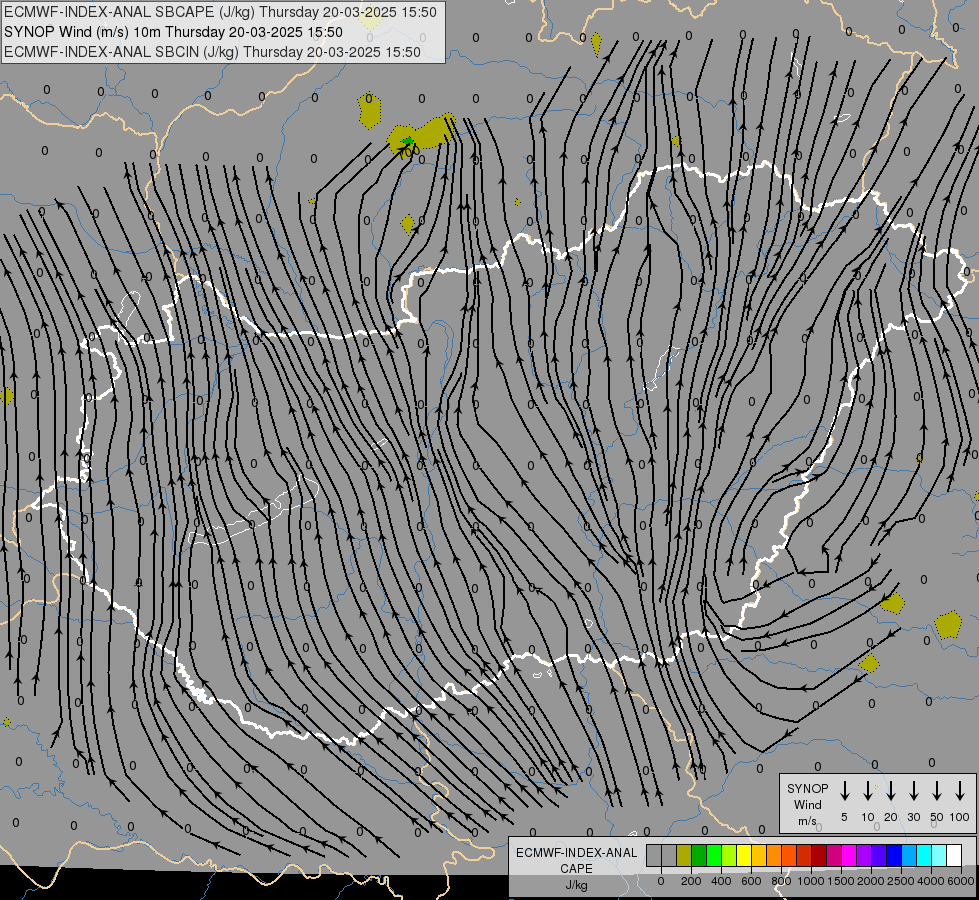The image size is (979, 900).
Task: Click the '5' speed label in wind legend
Action: coord(844,817)
